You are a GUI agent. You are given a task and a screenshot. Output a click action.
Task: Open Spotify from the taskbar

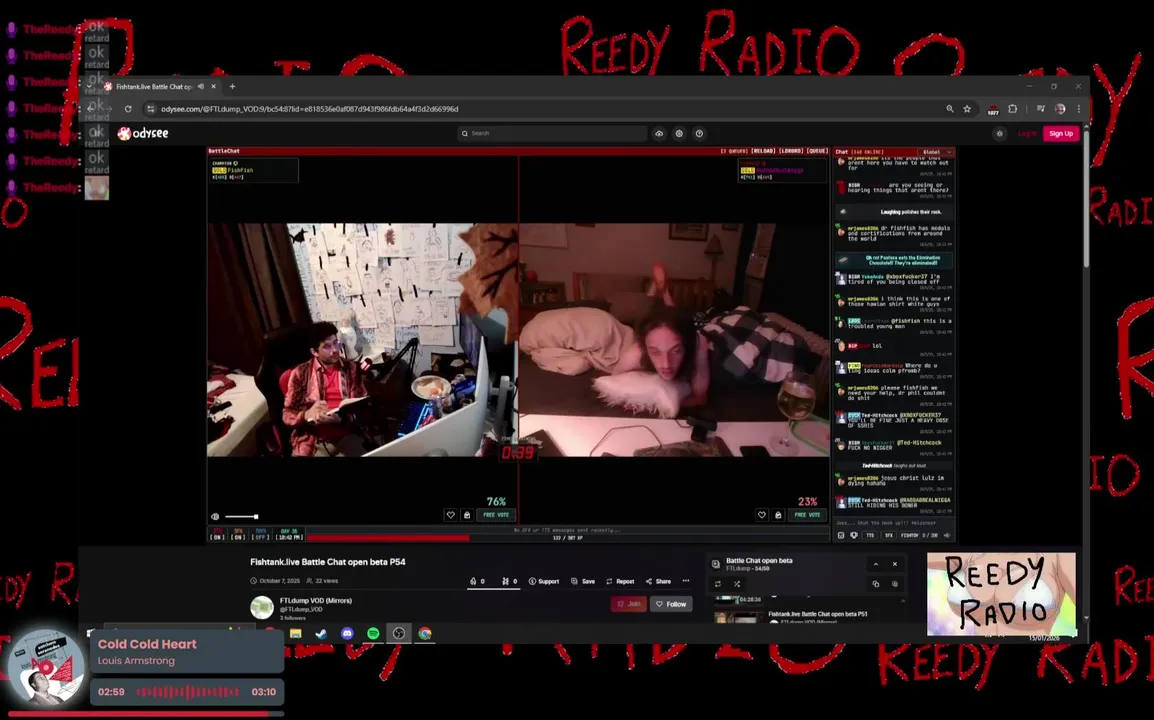click(373, 633)
